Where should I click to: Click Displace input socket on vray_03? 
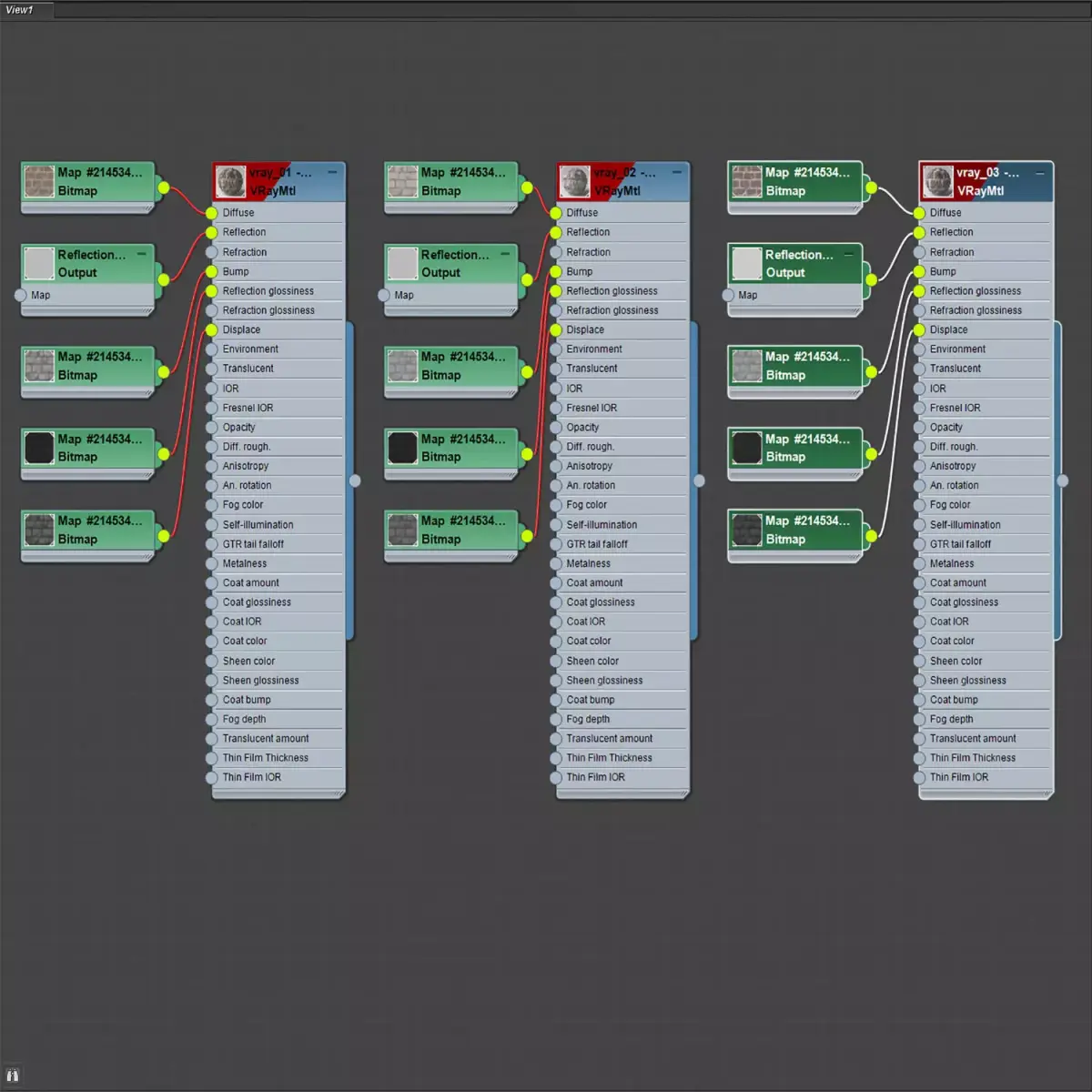point(919,329)
